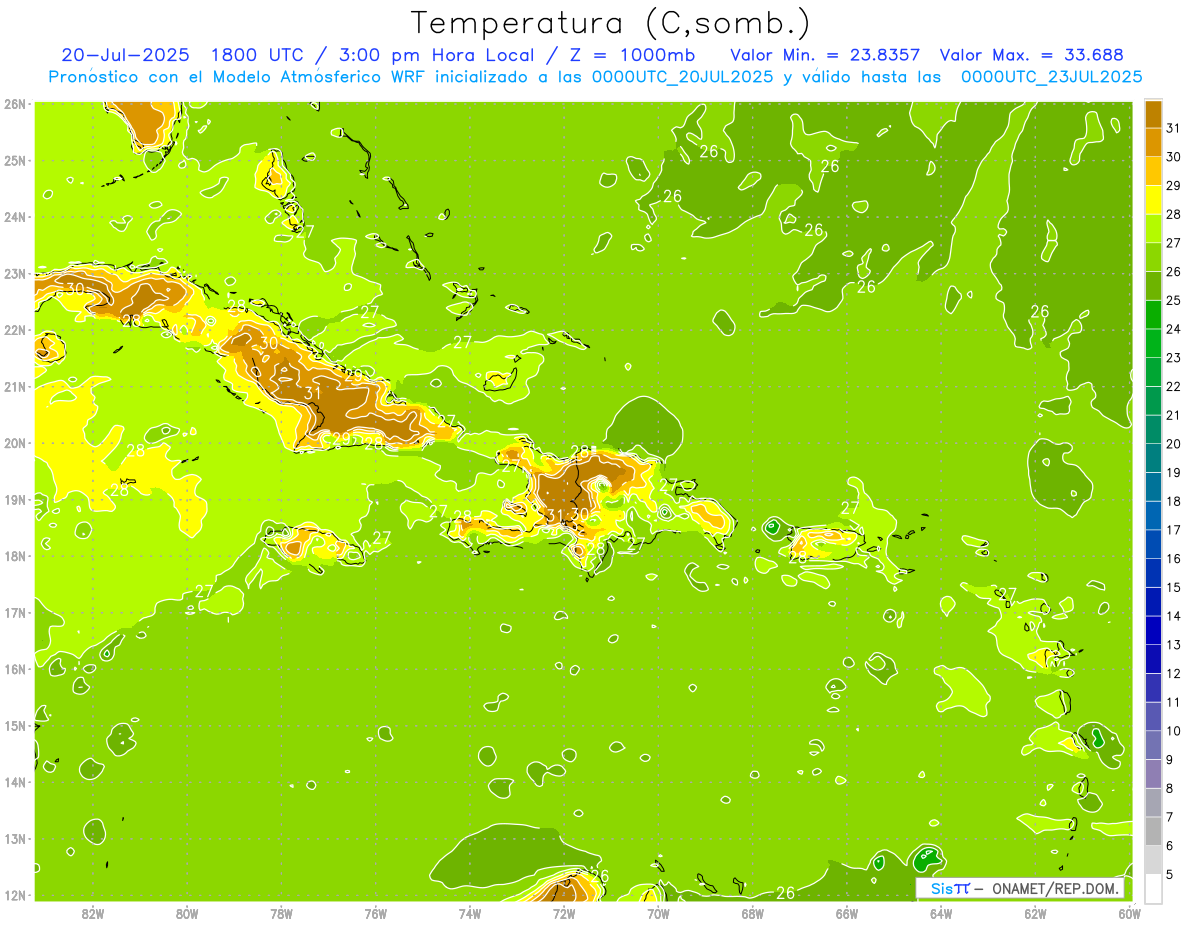Screen dimensions: 1200x927
Task: Click the 70W longitude axis label
Action: (658, 913)
